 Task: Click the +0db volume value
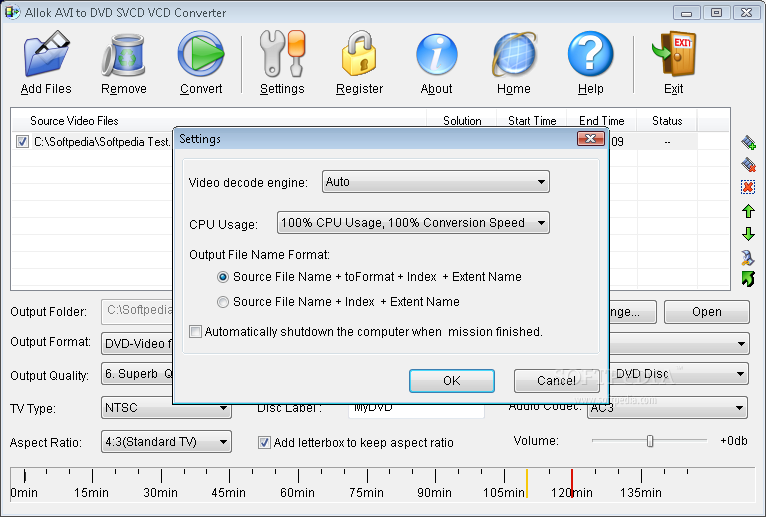point(734,441)
